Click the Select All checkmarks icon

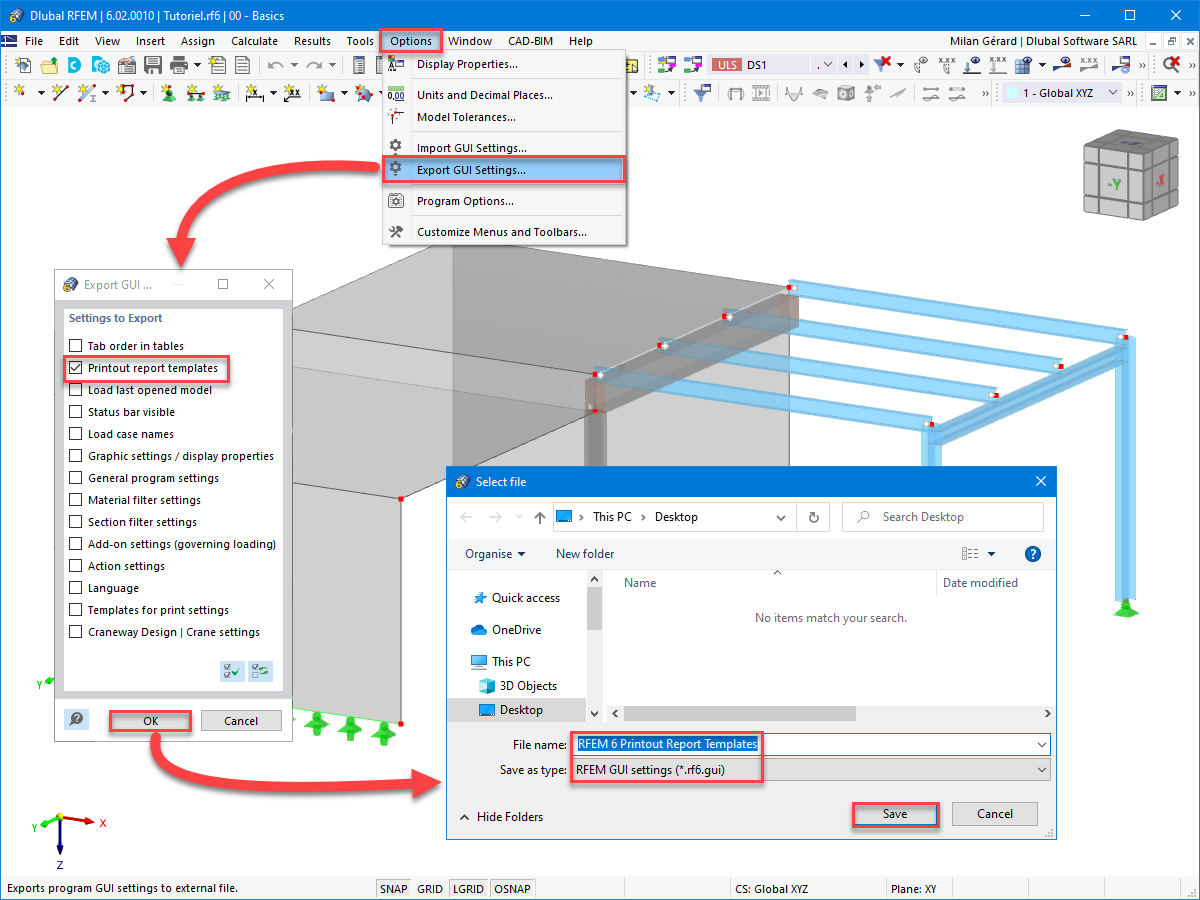pyautogui.click(x=232, y=671)
